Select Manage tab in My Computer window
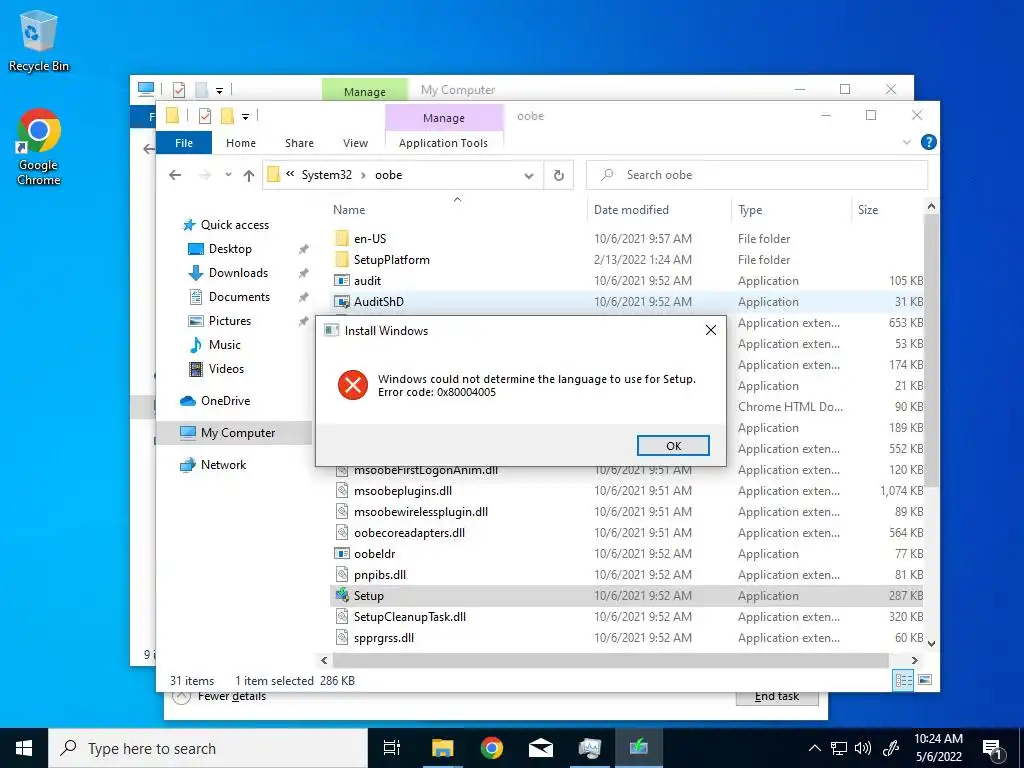 (364, 91)
